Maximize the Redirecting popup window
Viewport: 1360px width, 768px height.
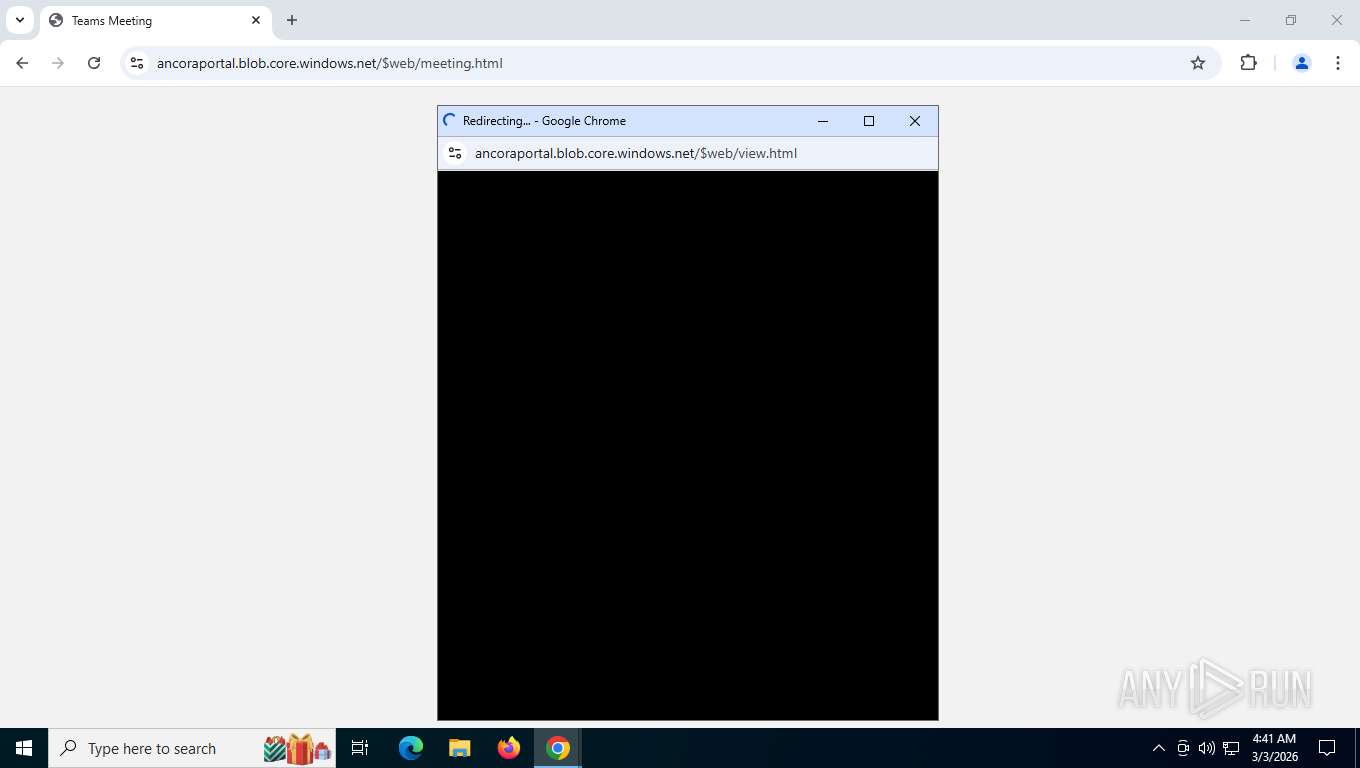click(x=869, y=121)
